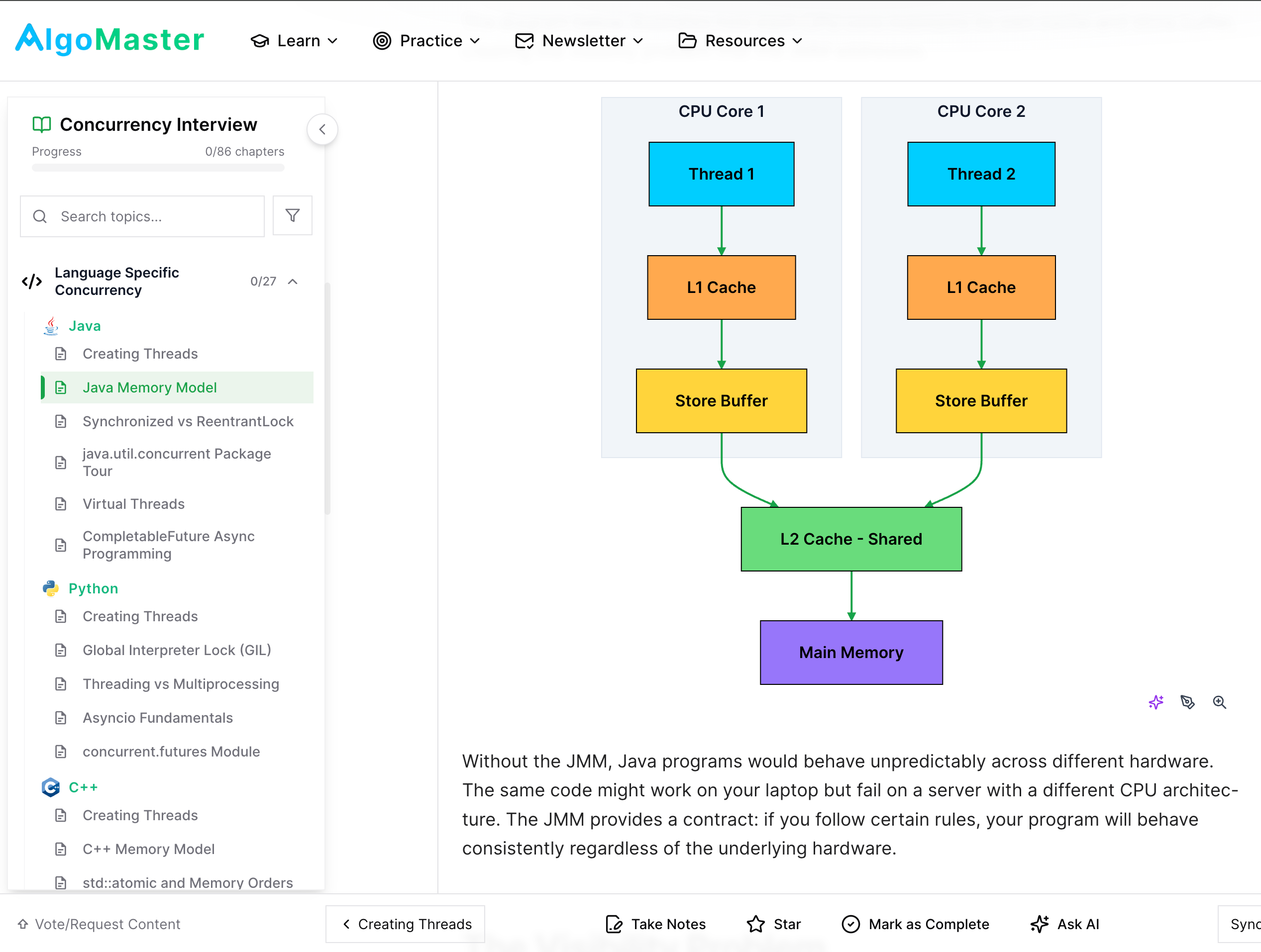Image resolution: width=1261 pixels, height=952 pixels.
Task: Click the zoom-in magnifier icon below diagram
Action: 1219,702
